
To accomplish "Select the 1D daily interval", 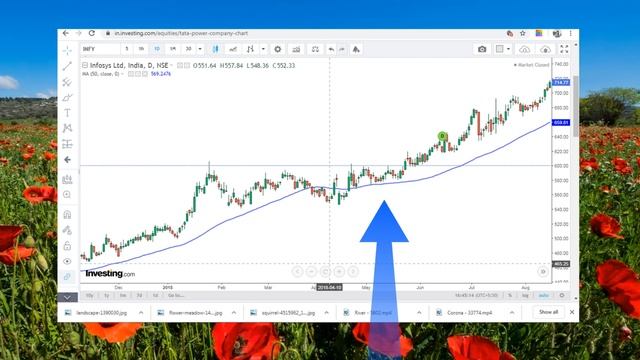I will click(x=157, y=49).
